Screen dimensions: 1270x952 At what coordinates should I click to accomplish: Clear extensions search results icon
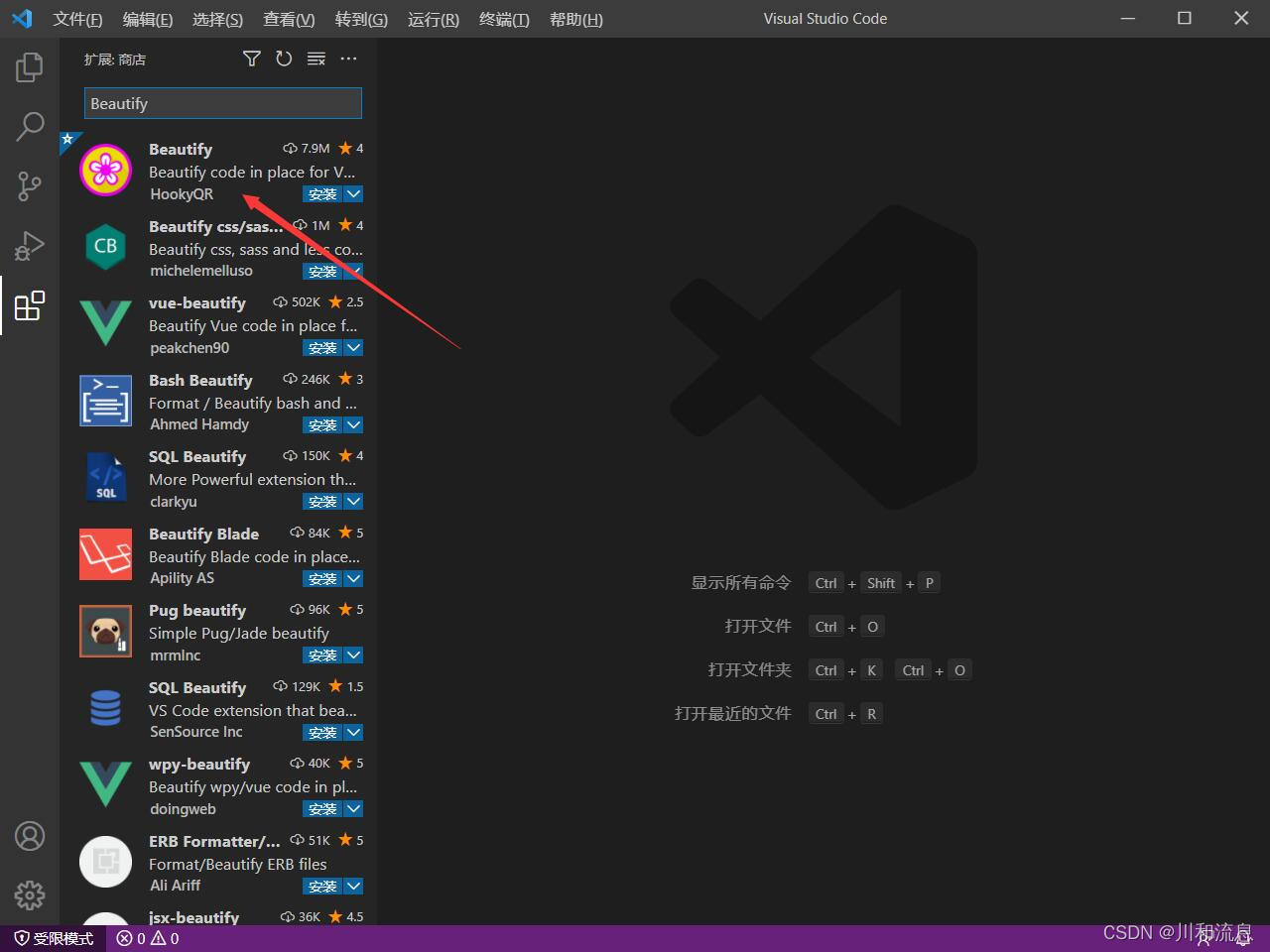(317, 59)
